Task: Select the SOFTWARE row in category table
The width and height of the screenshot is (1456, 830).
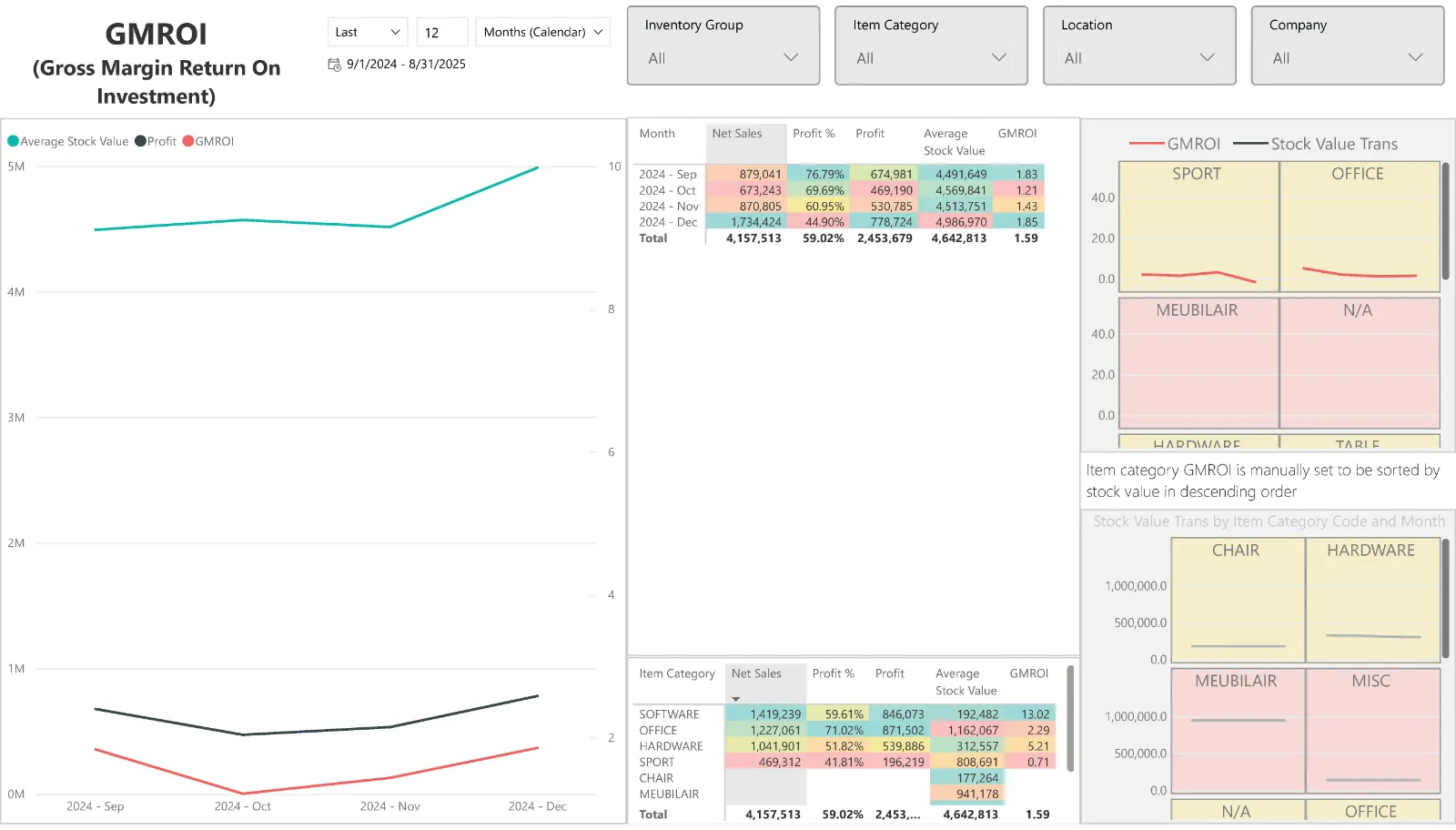Action: point(669,714)
